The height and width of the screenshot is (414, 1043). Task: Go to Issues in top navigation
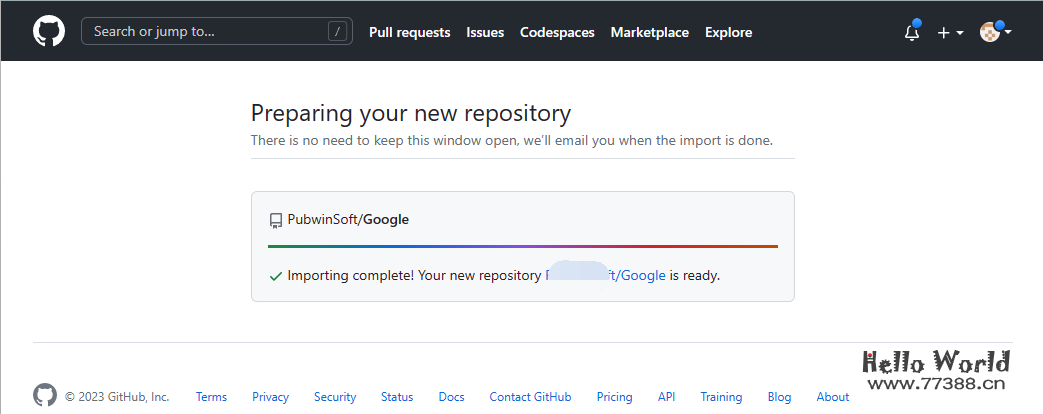click(x=485, y=32)
